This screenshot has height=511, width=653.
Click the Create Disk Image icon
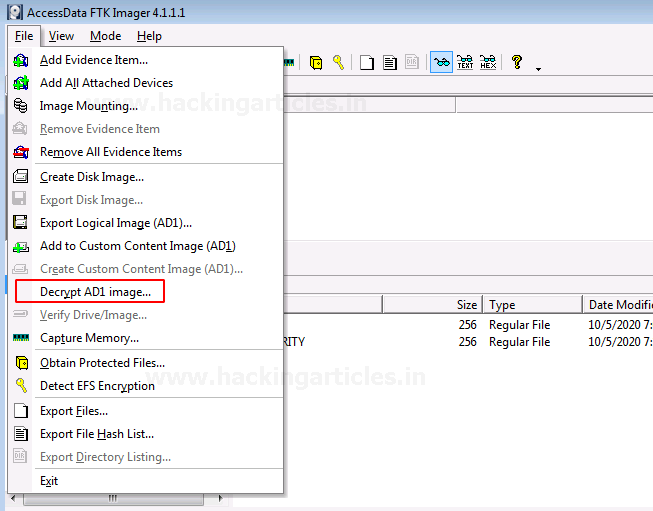point(20,177)
